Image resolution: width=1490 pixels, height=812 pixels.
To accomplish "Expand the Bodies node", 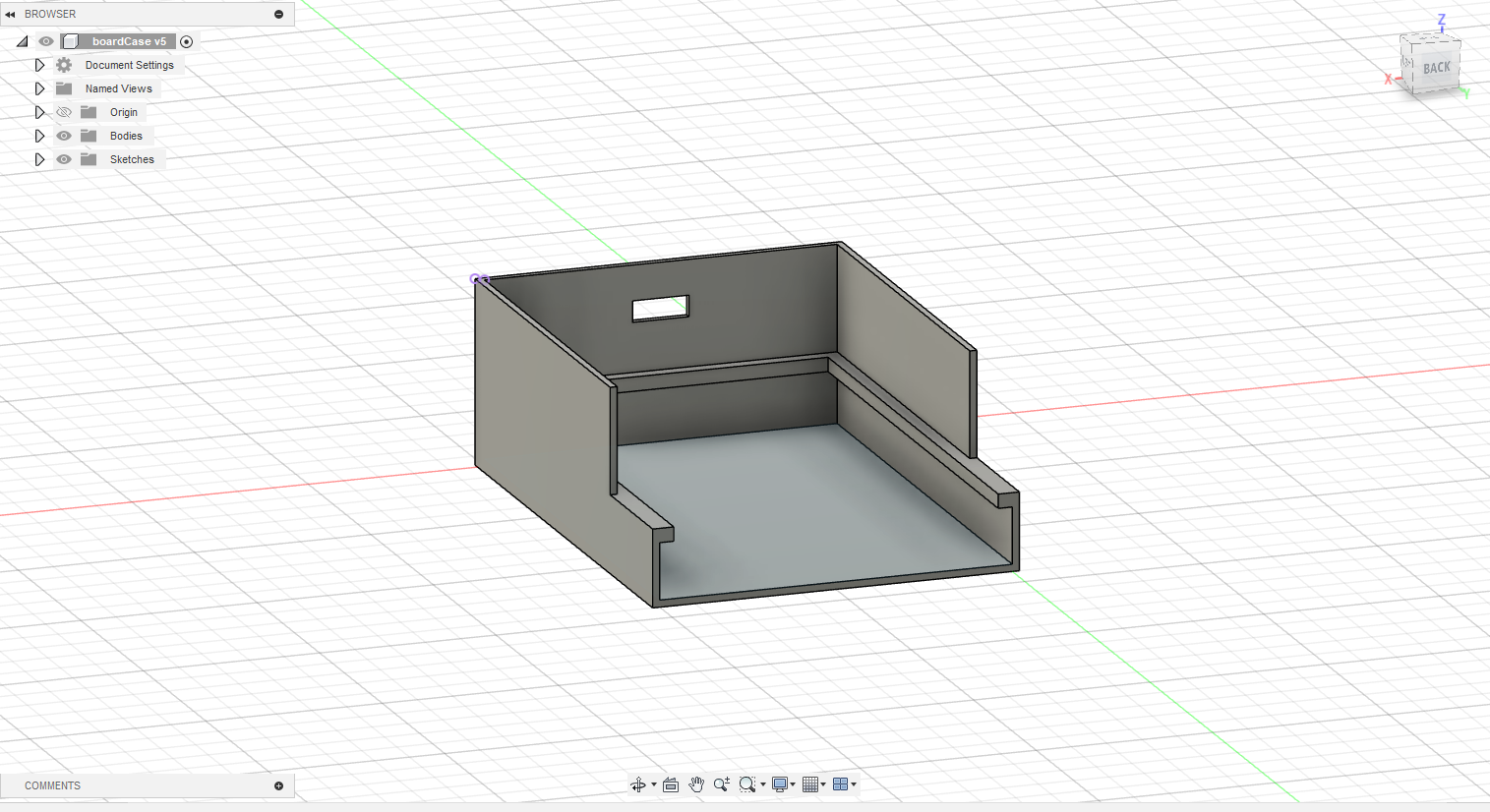I will tap(39, 136).
